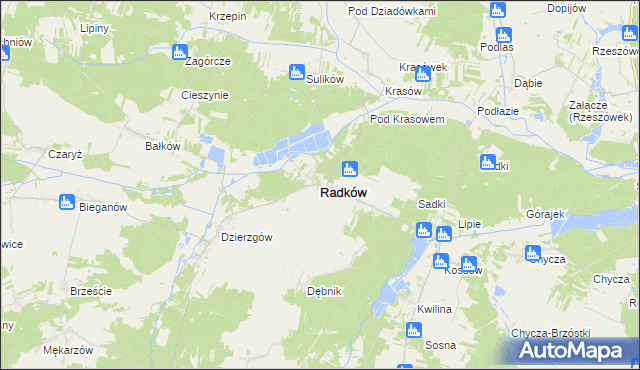Click the Zagórcze place label
This screenshot has height=370, width=640.
[x=208, y=61]
